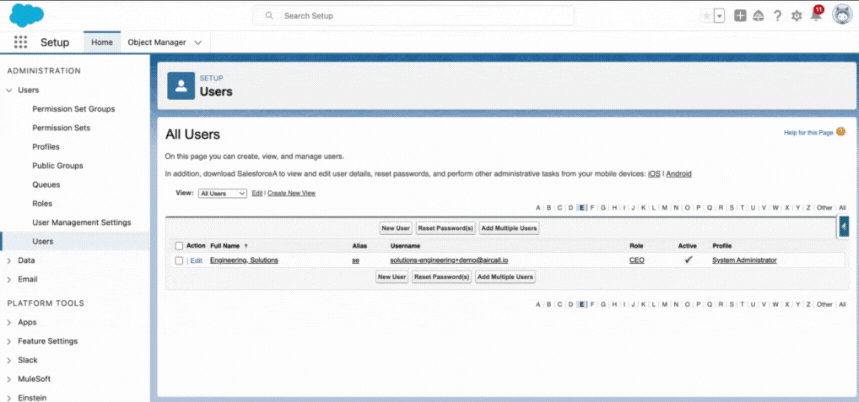Open the View dropdown showing All Users
Viewport: 859px width, 402px height.
tap(222, 193)
